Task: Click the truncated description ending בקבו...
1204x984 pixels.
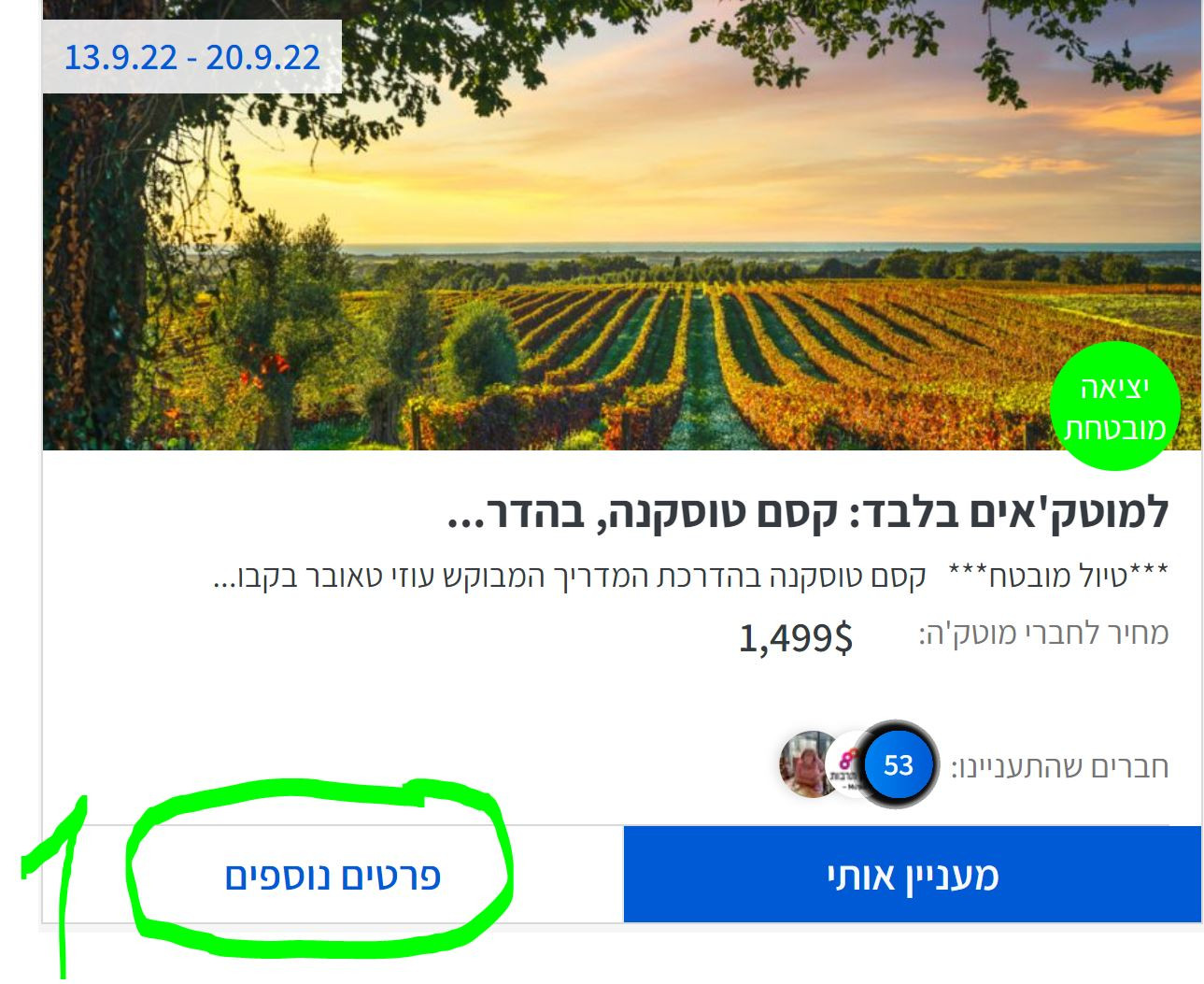Action: point(570,576)
